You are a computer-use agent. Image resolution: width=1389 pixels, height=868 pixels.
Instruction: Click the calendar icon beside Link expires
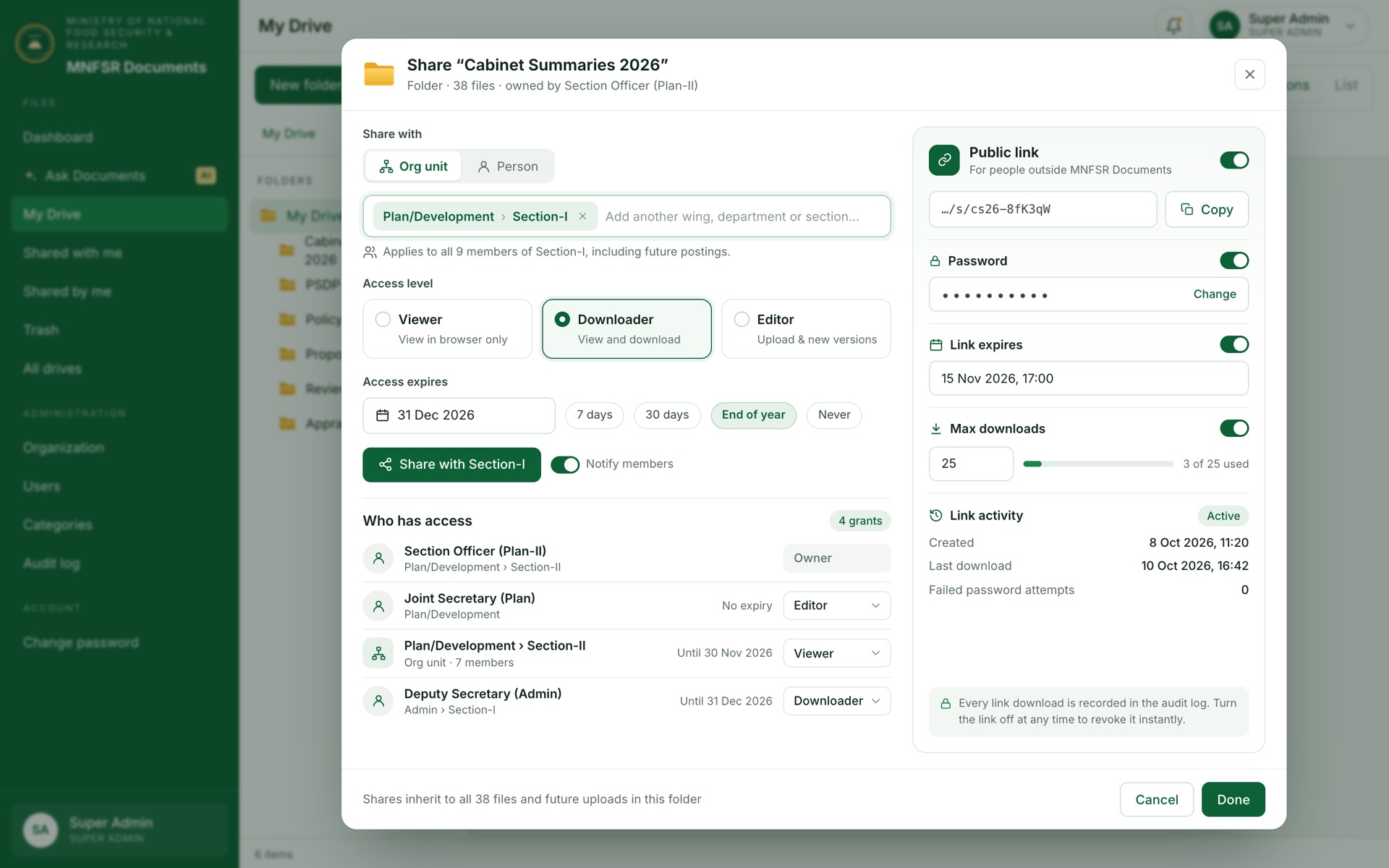(x=935, y=345)
